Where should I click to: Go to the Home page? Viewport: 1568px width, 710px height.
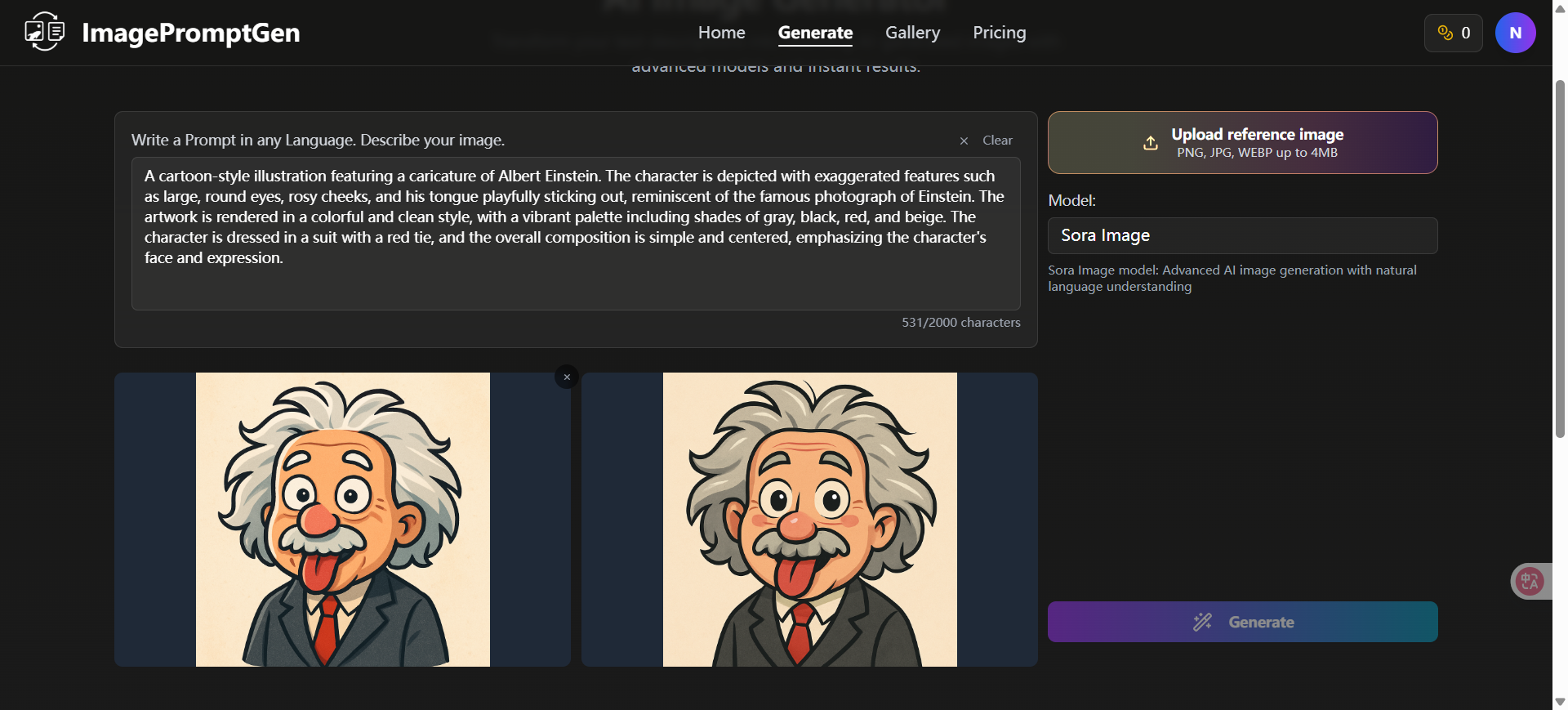(x=721, y=33)
